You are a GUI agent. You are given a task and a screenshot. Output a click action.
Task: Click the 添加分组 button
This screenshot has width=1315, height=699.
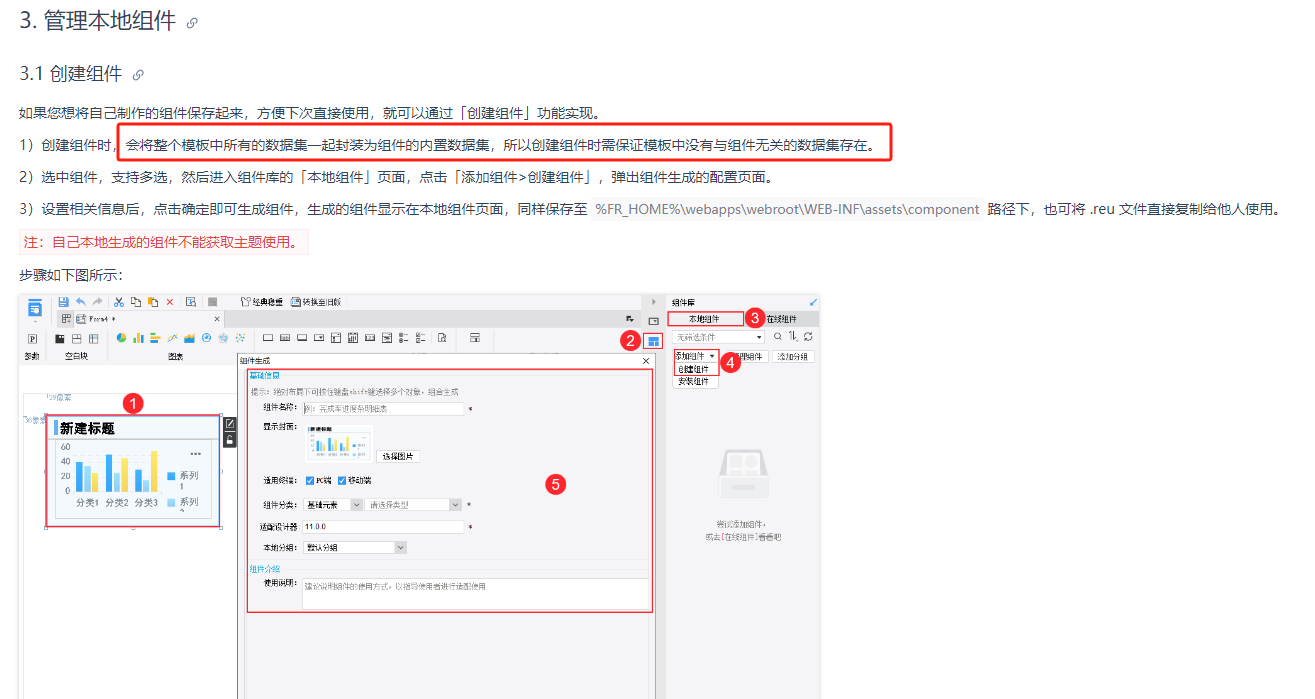coord(792,356)
